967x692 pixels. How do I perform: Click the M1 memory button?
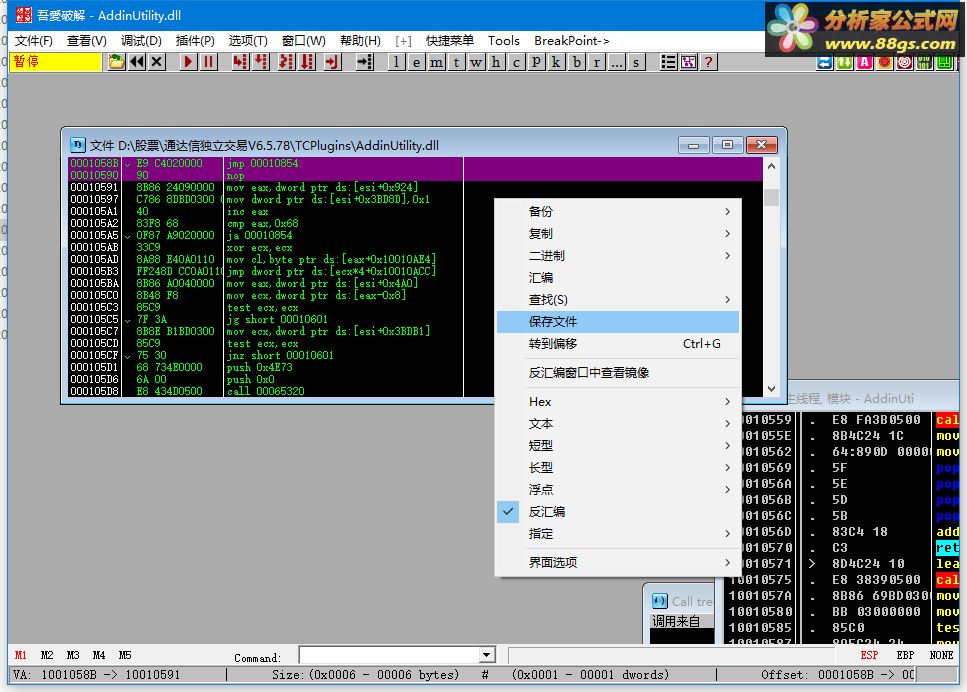[x=21, y=655]
